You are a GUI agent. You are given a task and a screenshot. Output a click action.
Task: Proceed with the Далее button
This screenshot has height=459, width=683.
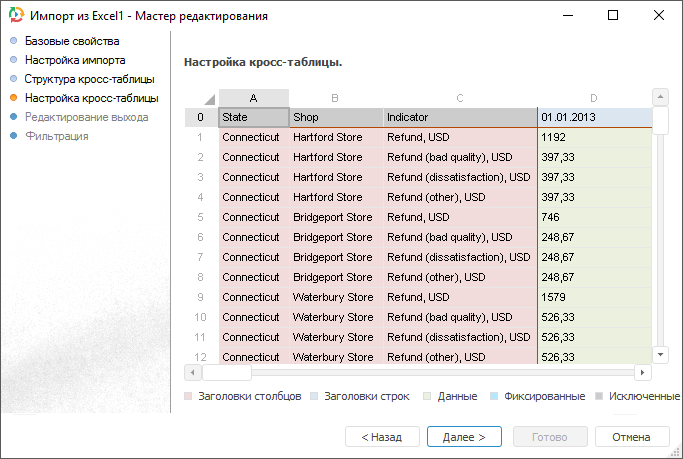coord(464,437)
